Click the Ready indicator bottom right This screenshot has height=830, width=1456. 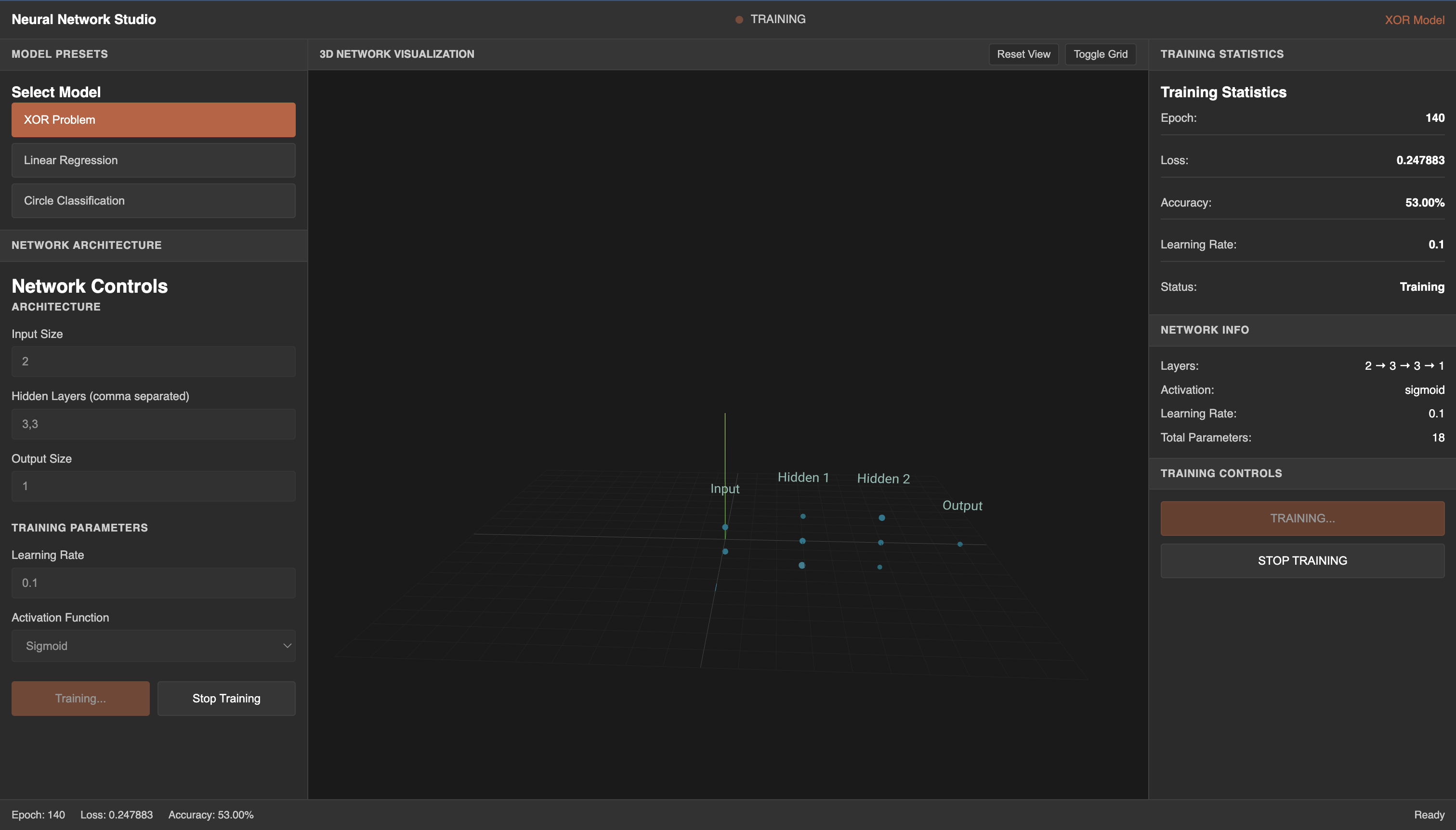pyautogui.click(x=1429, y=815)
